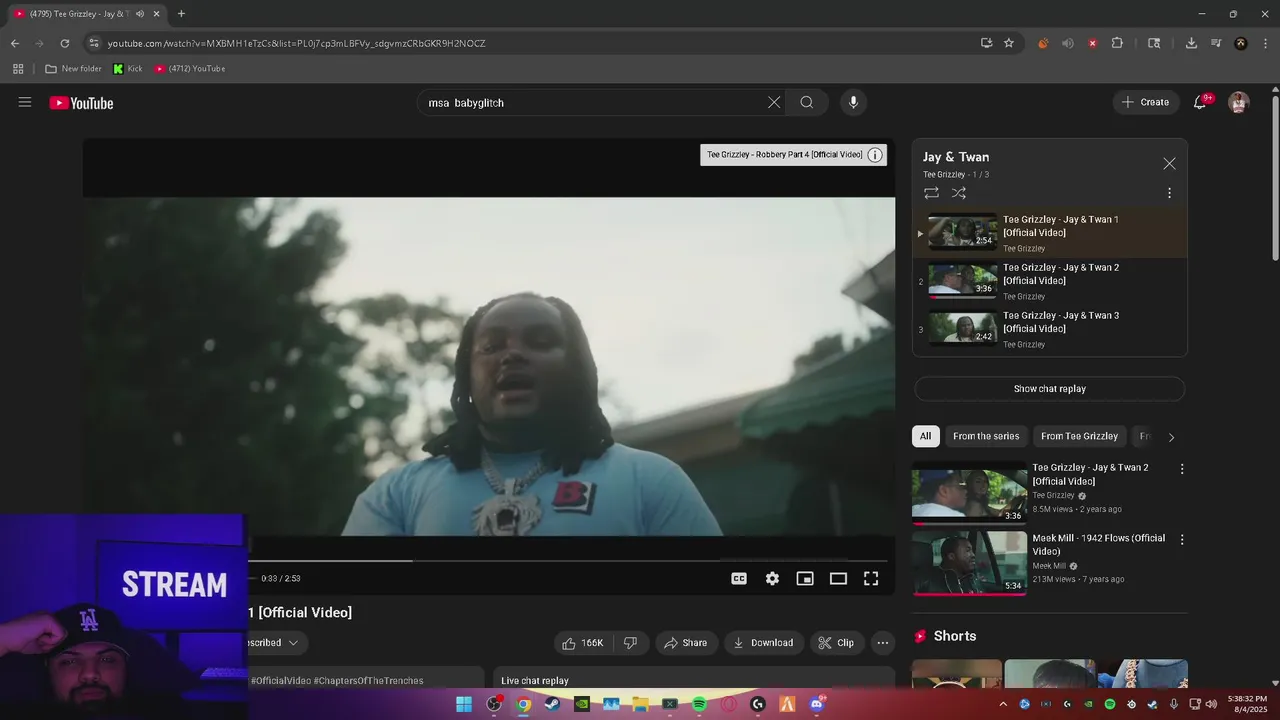The height and width of the screenshot is (720, 1280).
Task: Play Jay & Twan 3 in playlist
Action: (1050, 329)
